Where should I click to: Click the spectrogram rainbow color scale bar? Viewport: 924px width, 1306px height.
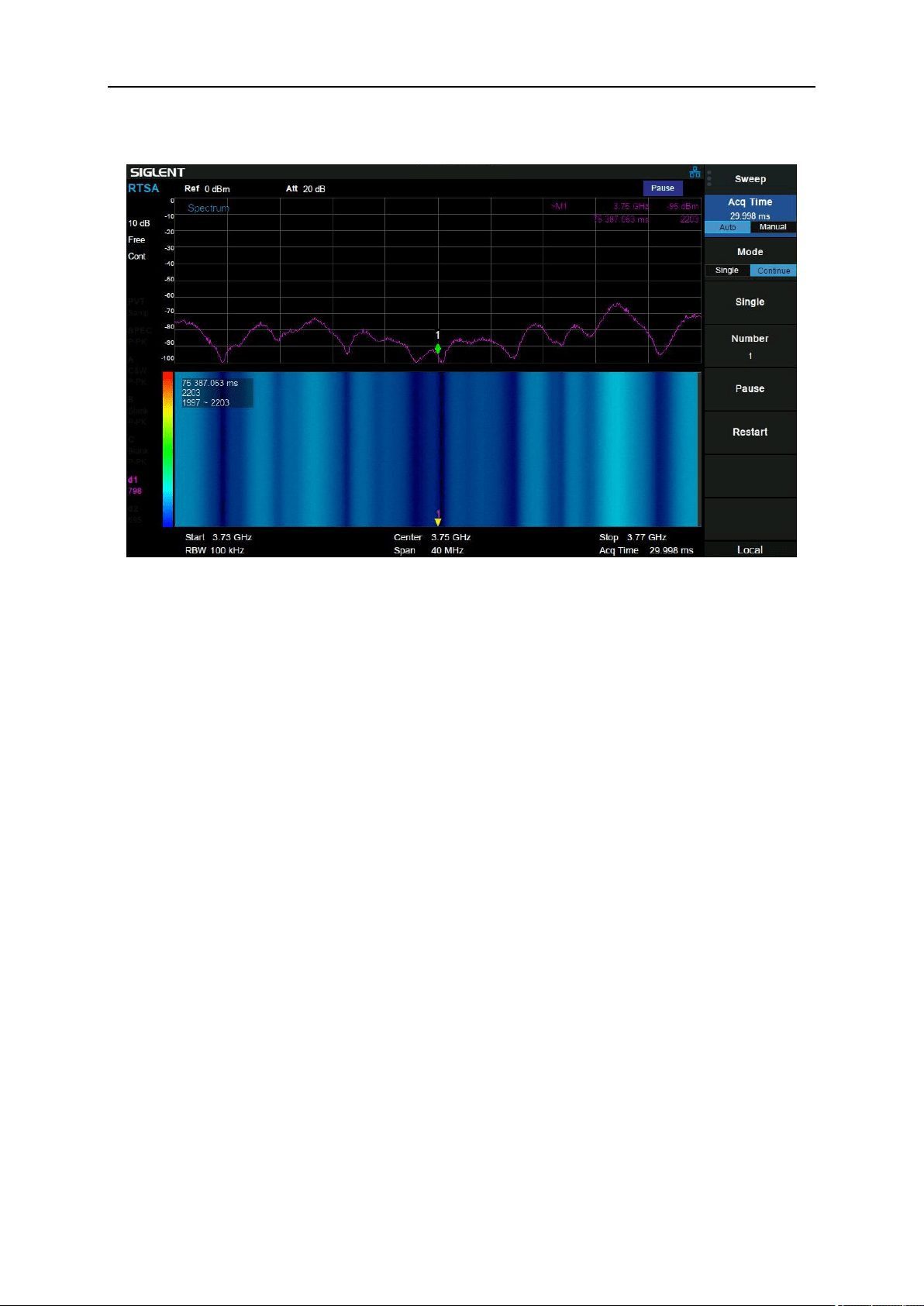(167, 450)
